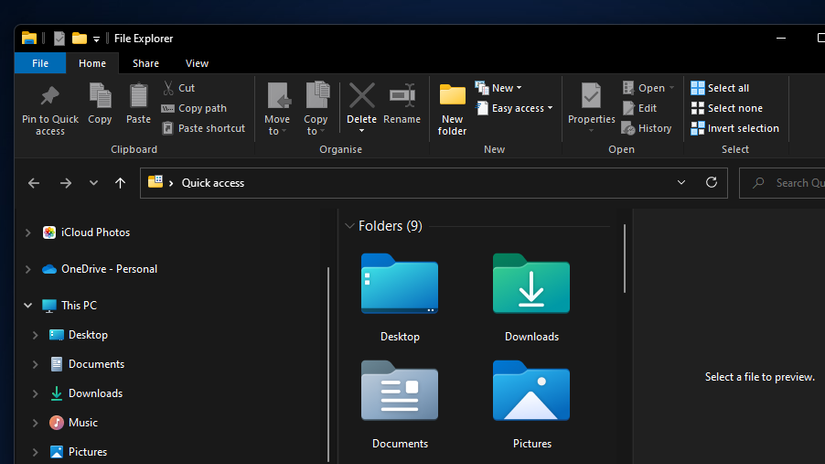Image resolution: width=825 pixels, height=464 pixels.
Task: Expand Downloads under This PC
Action: pos(35,394)
